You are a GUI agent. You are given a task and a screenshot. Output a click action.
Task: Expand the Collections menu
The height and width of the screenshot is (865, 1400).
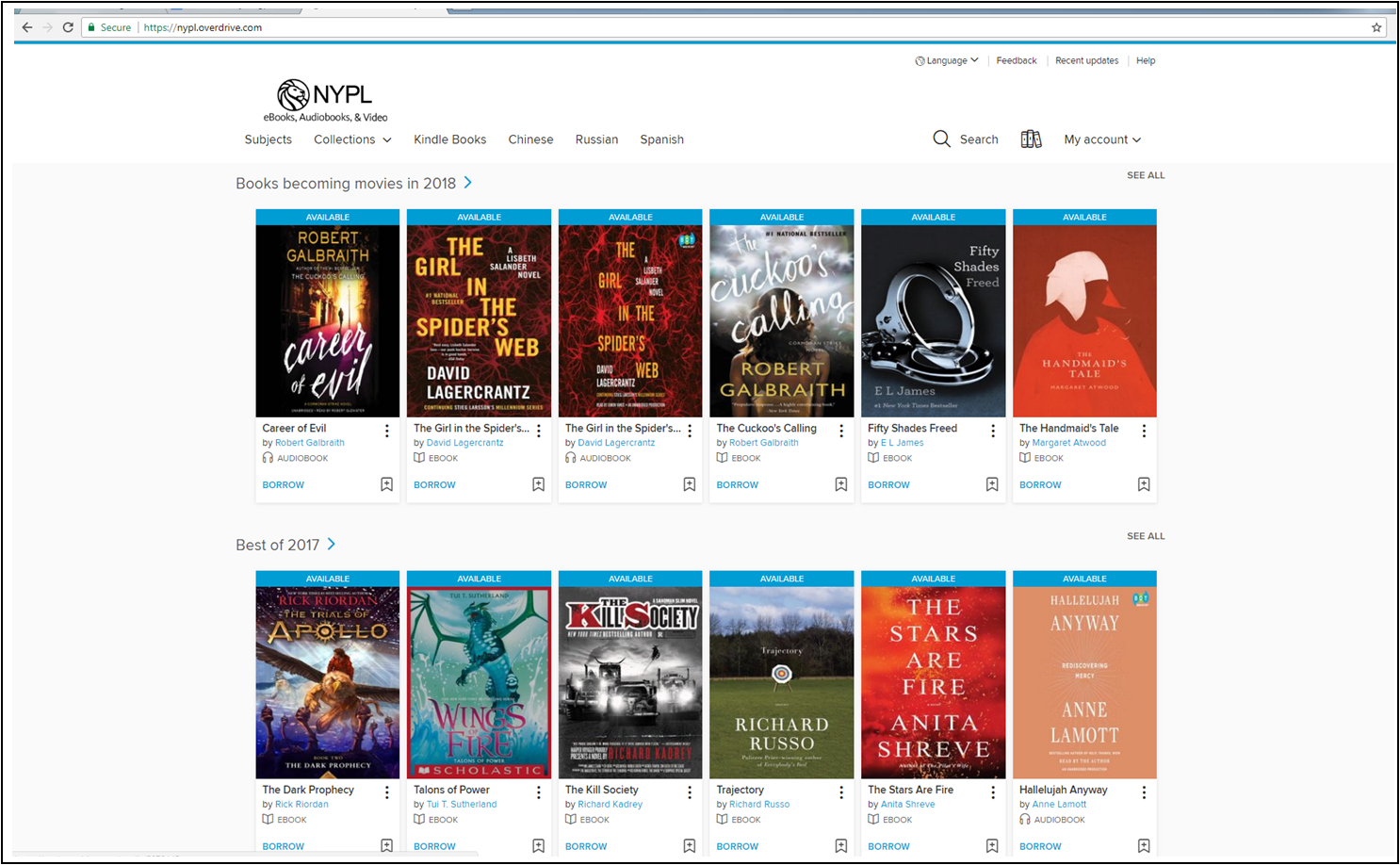pos(352,139)
